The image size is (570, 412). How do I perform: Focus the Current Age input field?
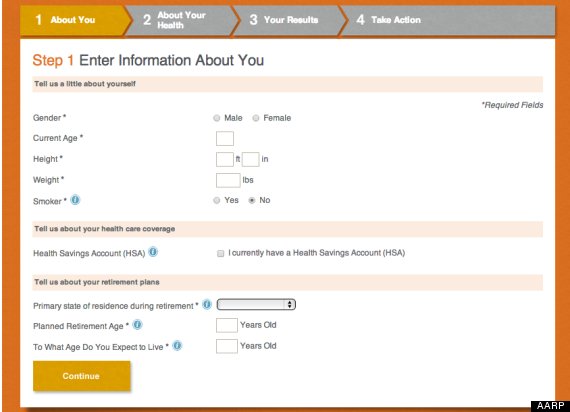tap(225, 139)
